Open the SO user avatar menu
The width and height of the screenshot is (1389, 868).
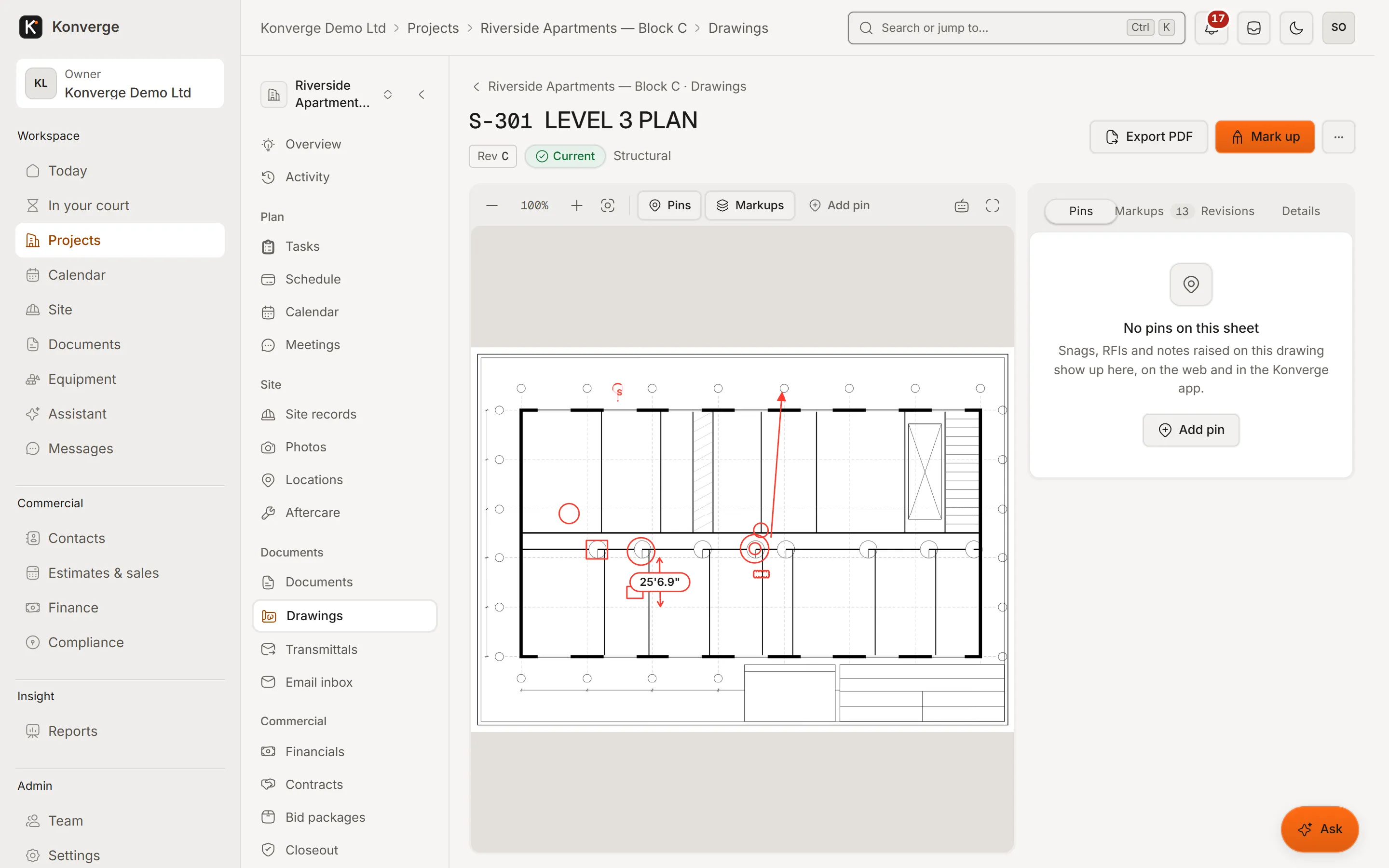(1338, 27)
